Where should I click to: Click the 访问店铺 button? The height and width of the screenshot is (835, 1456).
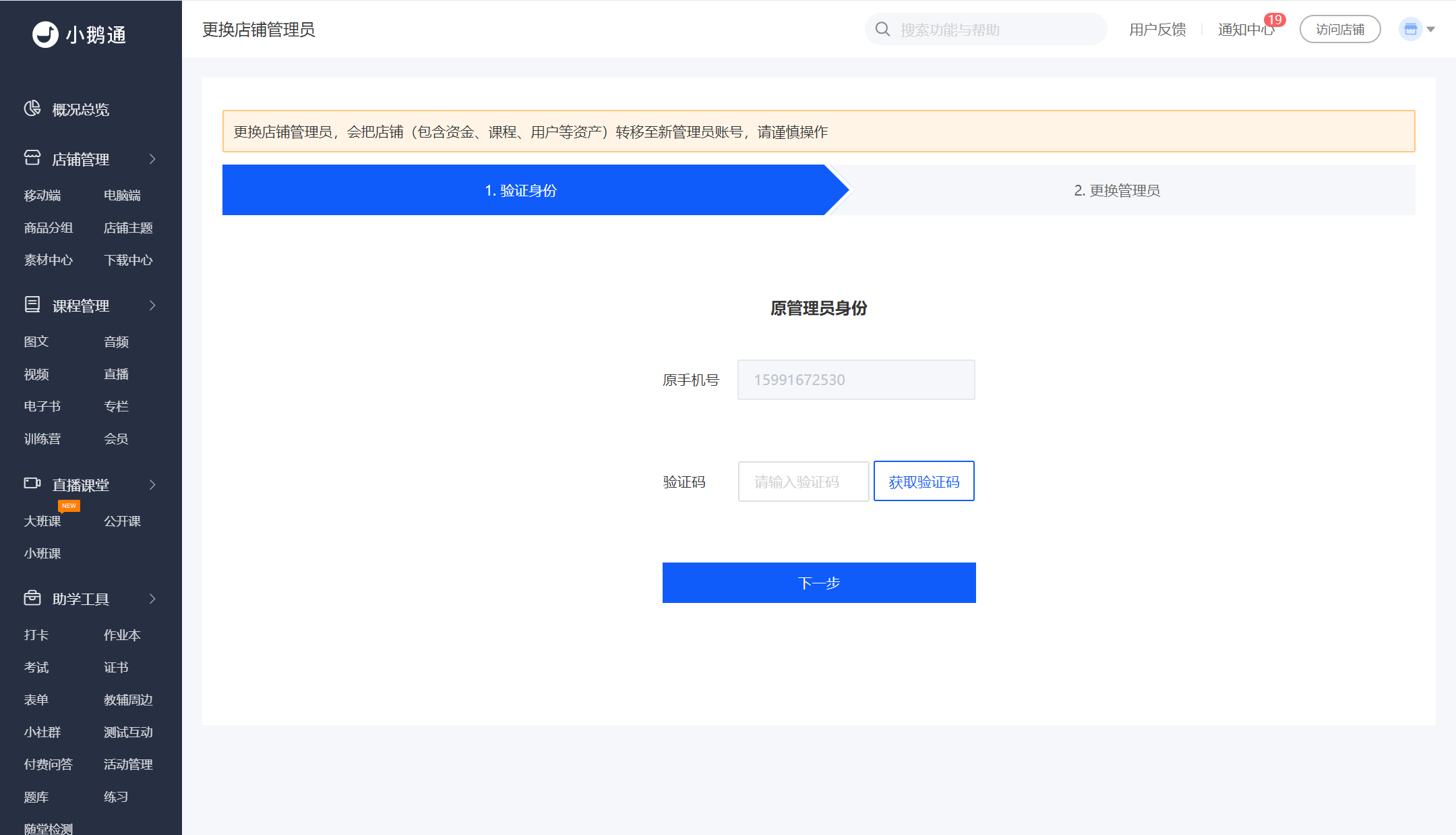point(1339,30)
